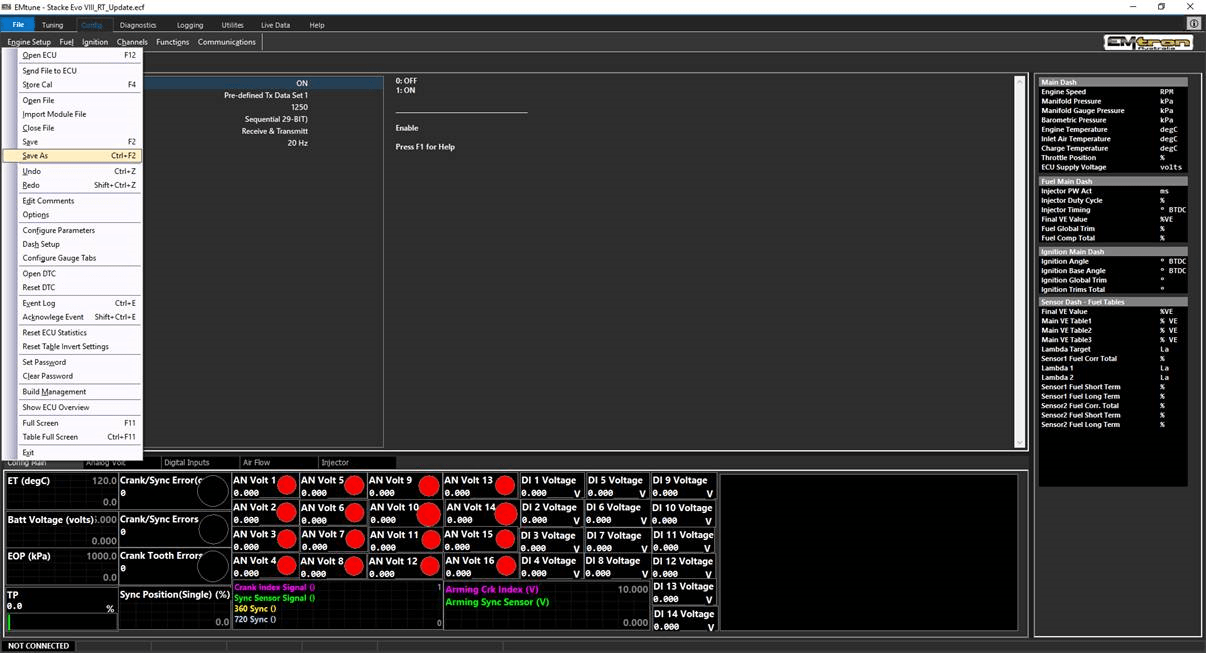Toggle the ON setting in the CAN configuration

[302, 83]
